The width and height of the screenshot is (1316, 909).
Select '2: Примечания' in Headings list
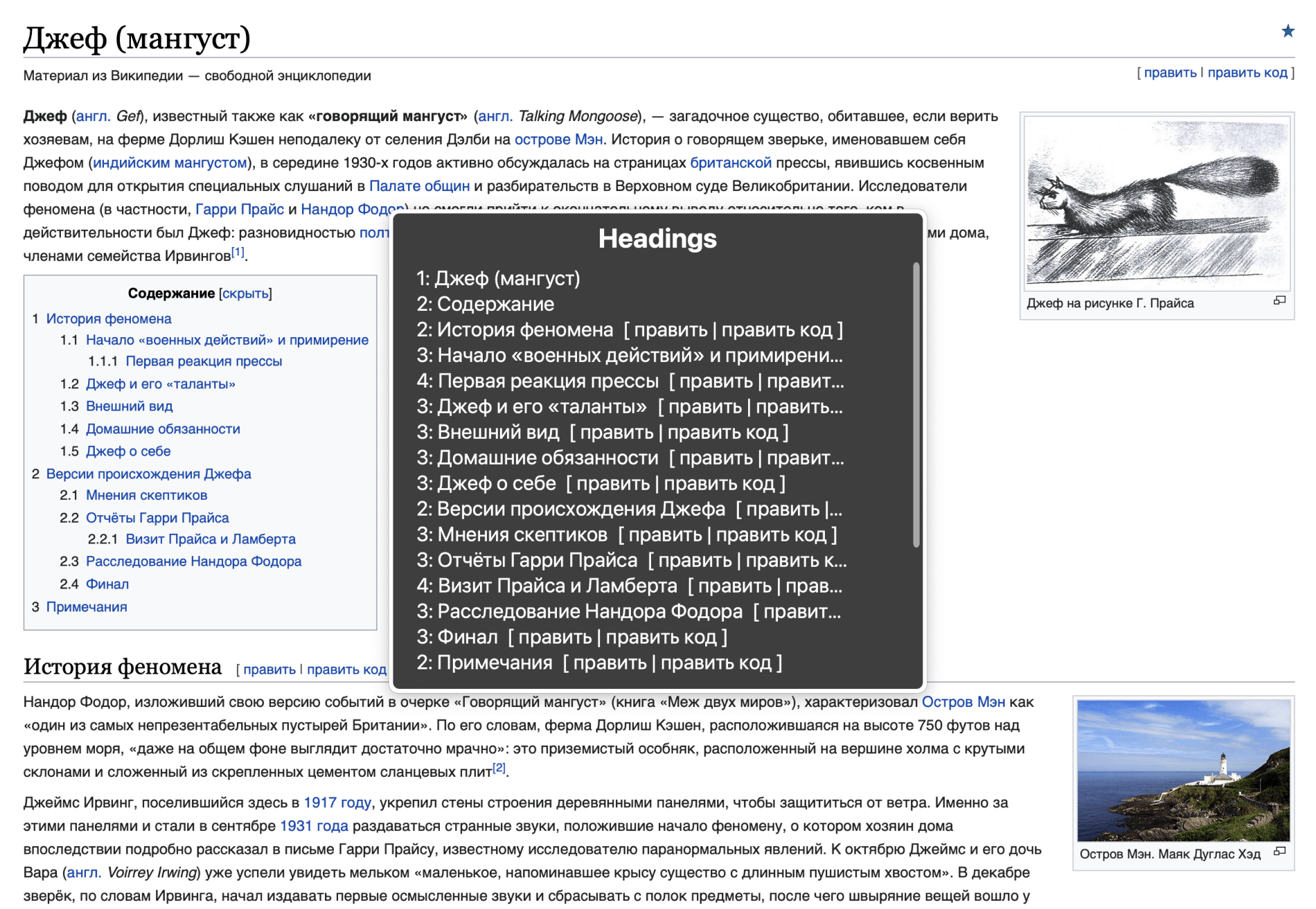point(599,663)
